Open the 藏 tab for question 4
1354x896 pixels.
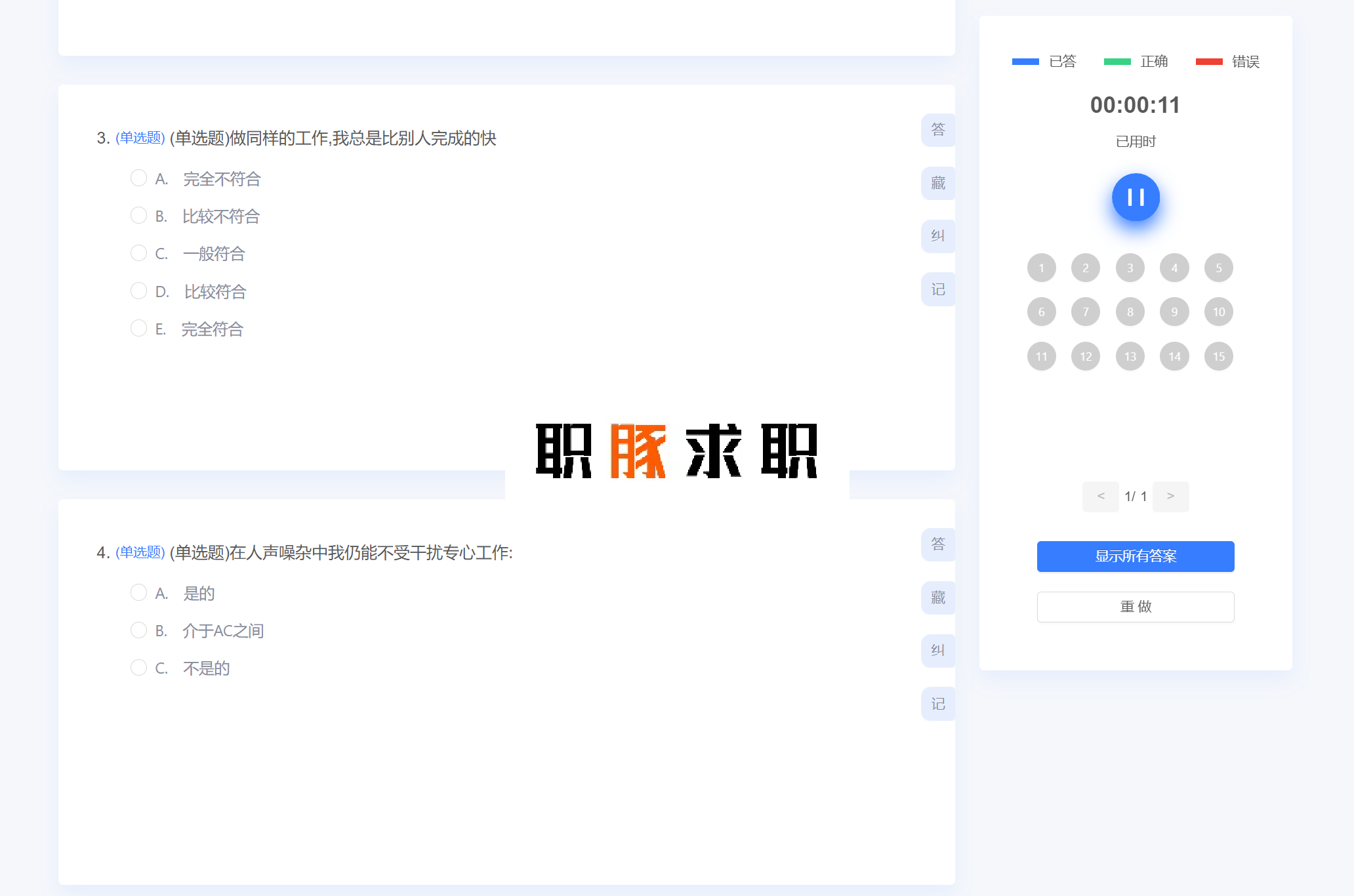(x=938, y=598)
